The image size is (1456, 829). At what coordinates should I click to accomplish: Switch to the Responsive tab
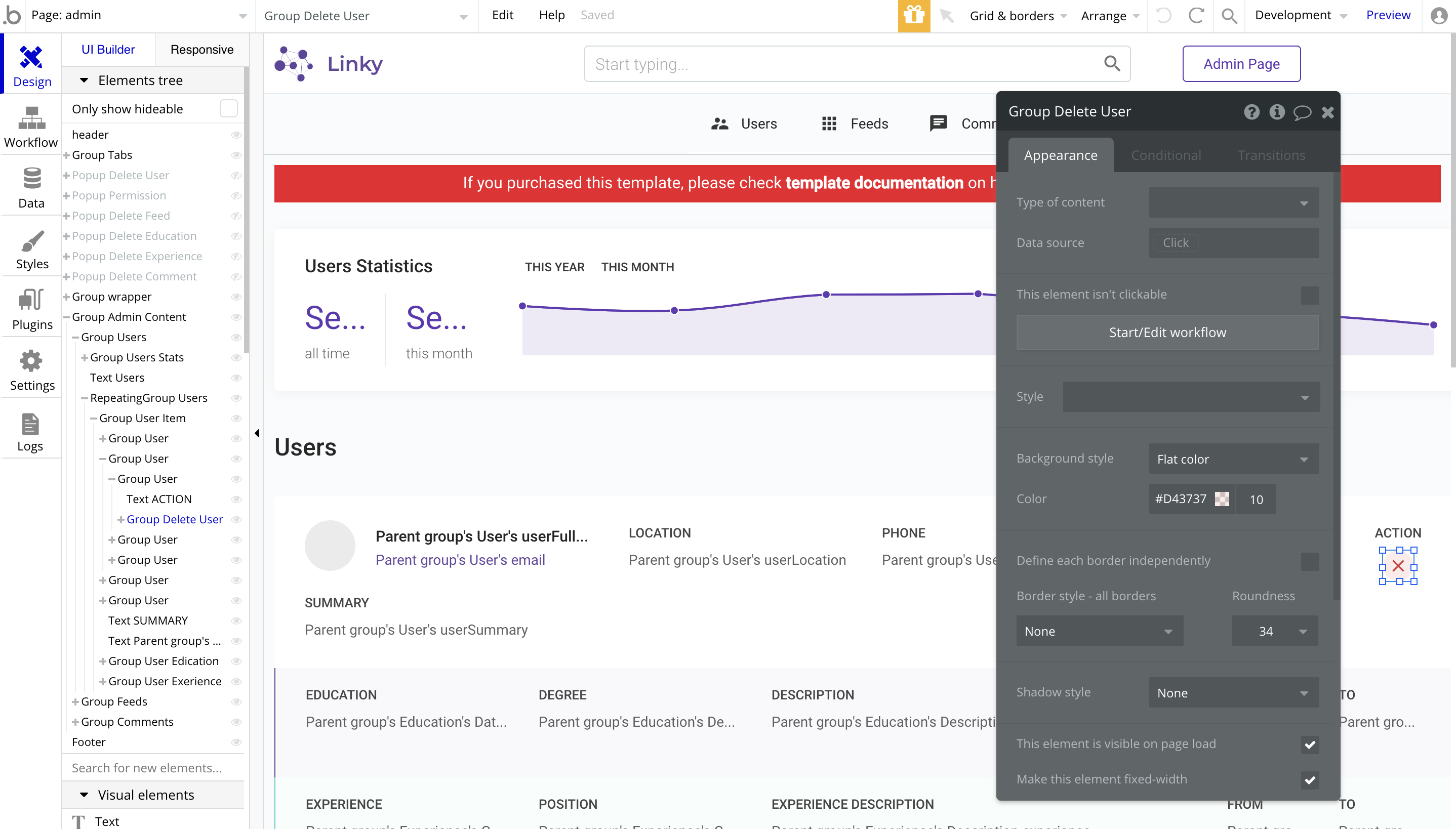click(x=201, y=50)
